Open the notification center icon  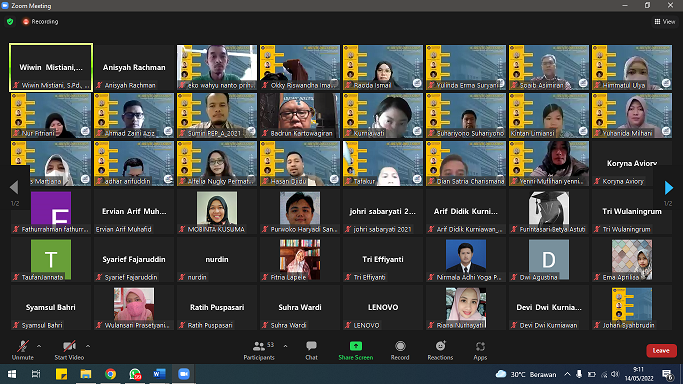(x=668, y=374)
